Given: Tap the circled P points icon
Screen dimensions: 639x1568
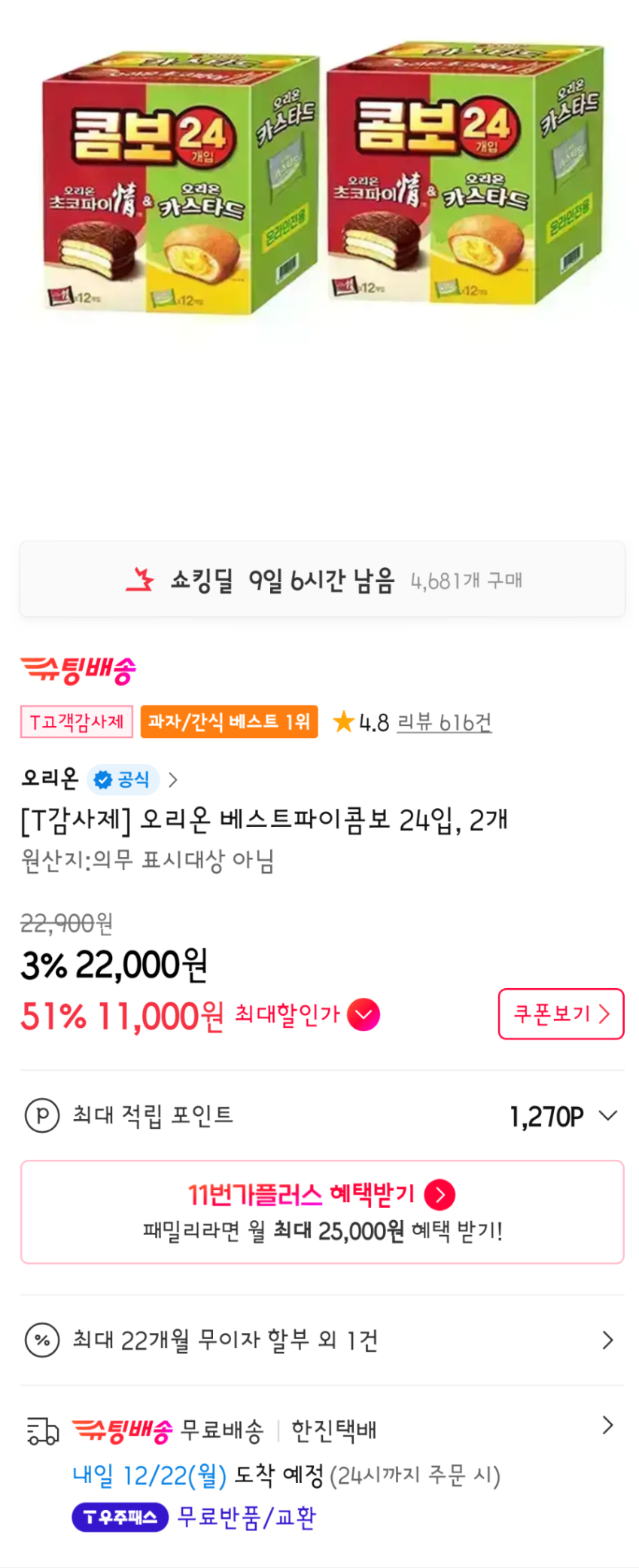Looking at the screenshot, I should pos(42,1115).
